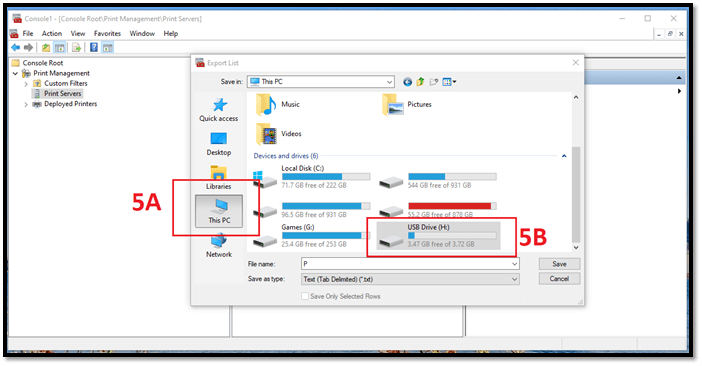
Task: Select the red-bar drive with 55.2 GB free
Action: (438, 209)
